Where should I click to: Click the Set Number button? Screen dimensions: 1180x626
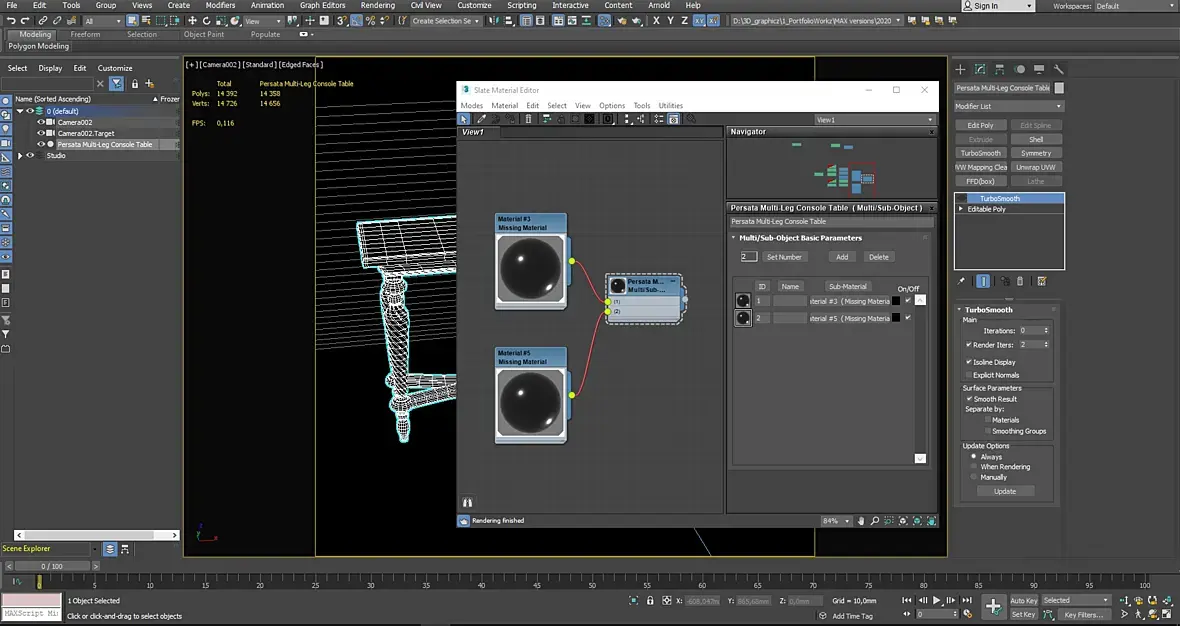tap(784, 257)
